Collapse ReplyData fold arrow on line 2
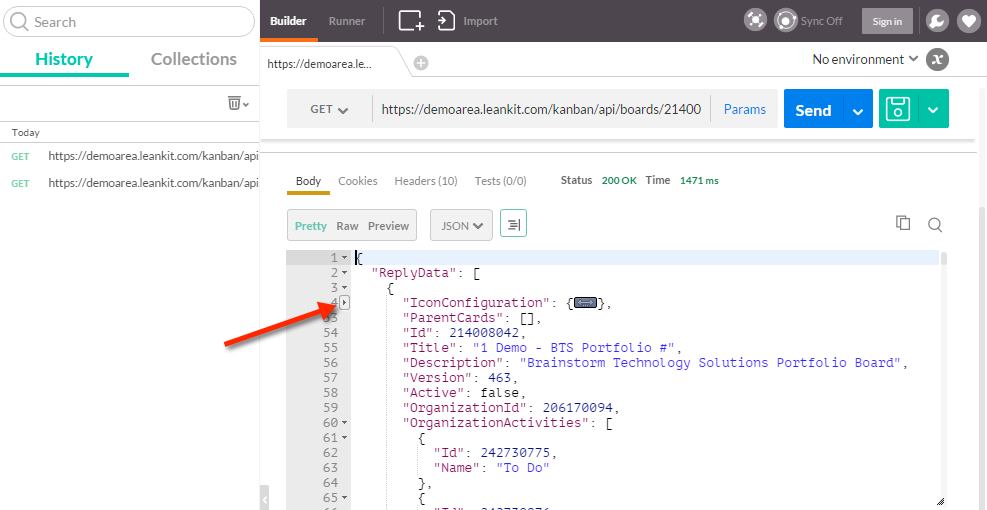 tap(344, 273)
